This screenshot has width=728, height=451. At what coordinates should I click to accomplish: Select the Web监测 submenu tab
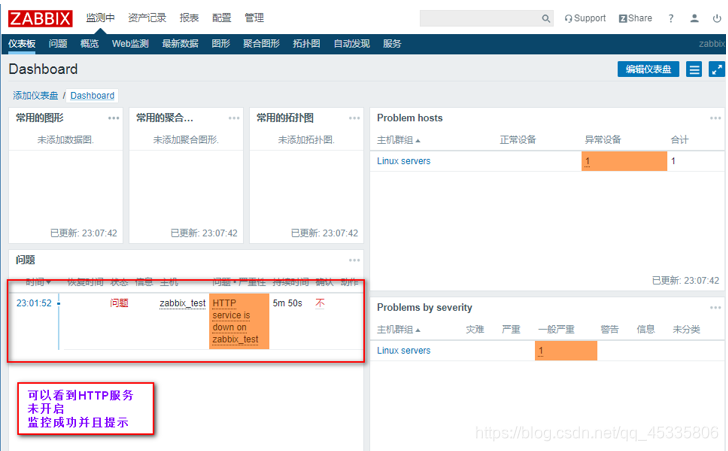click(130, 44)
